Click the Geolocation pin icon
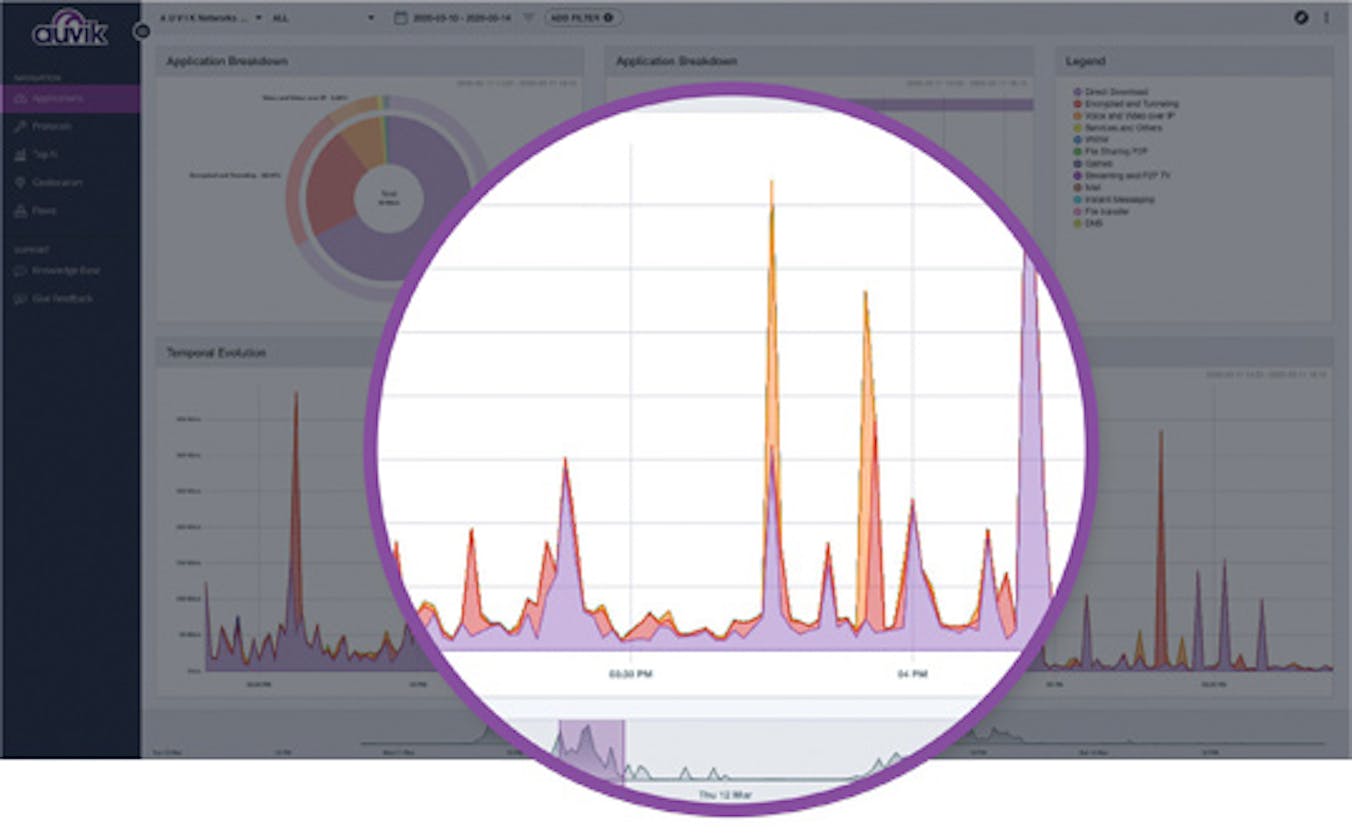 (x=20, y=183)
